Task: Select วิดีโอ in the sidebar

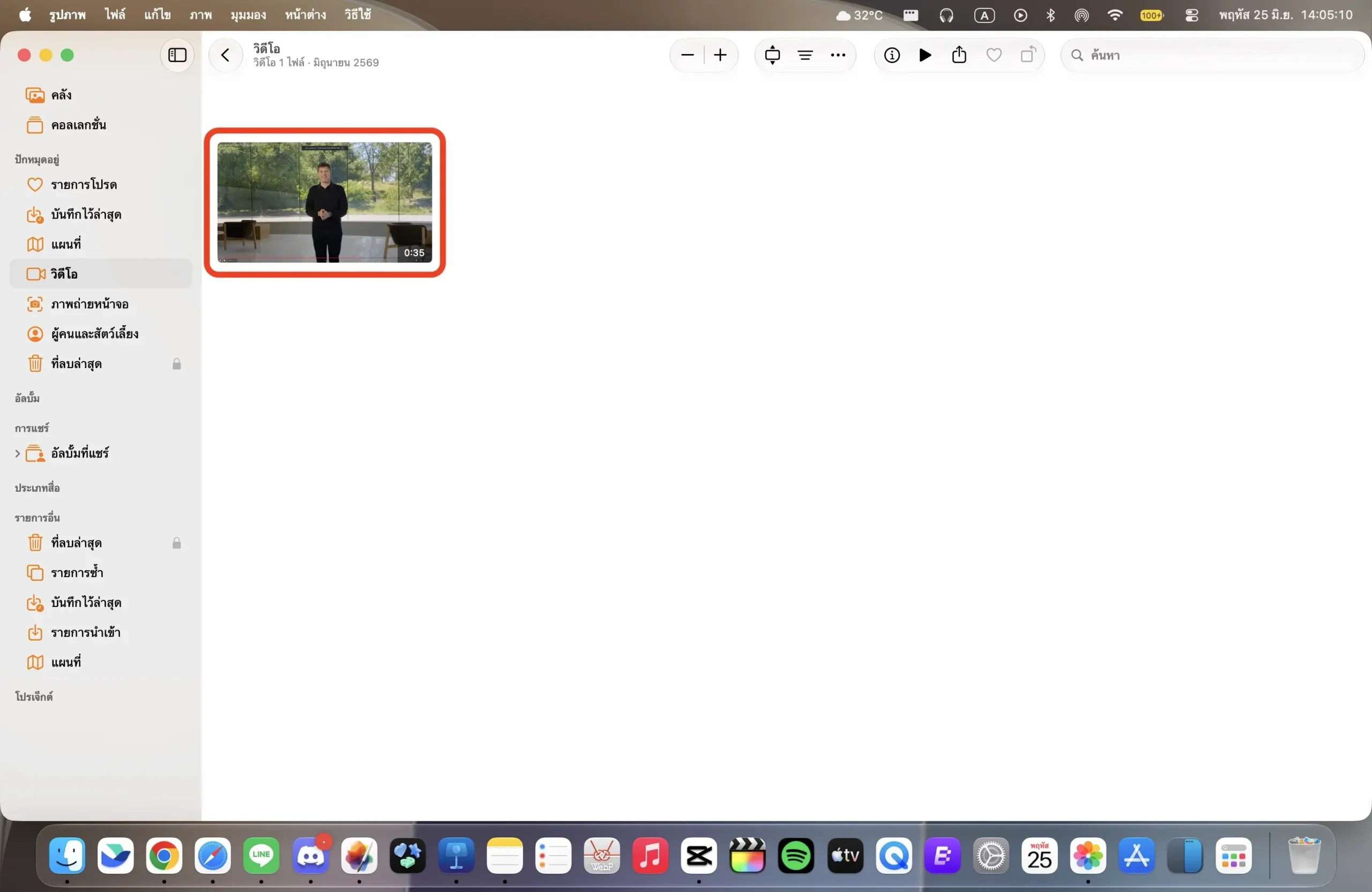Action: pos(101,274)
